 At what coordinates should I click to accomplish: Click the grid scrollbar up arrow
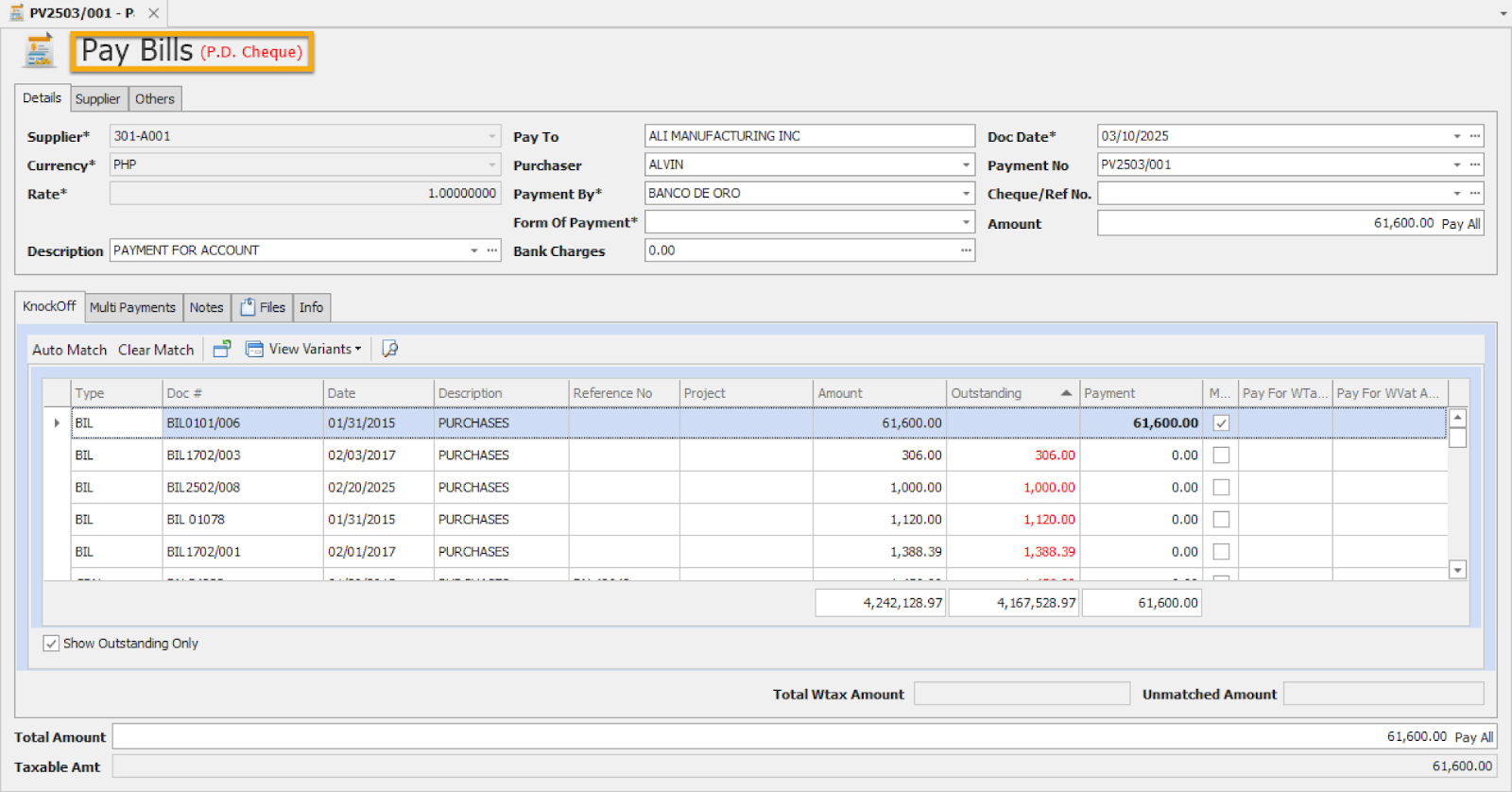click(1458, 418)
